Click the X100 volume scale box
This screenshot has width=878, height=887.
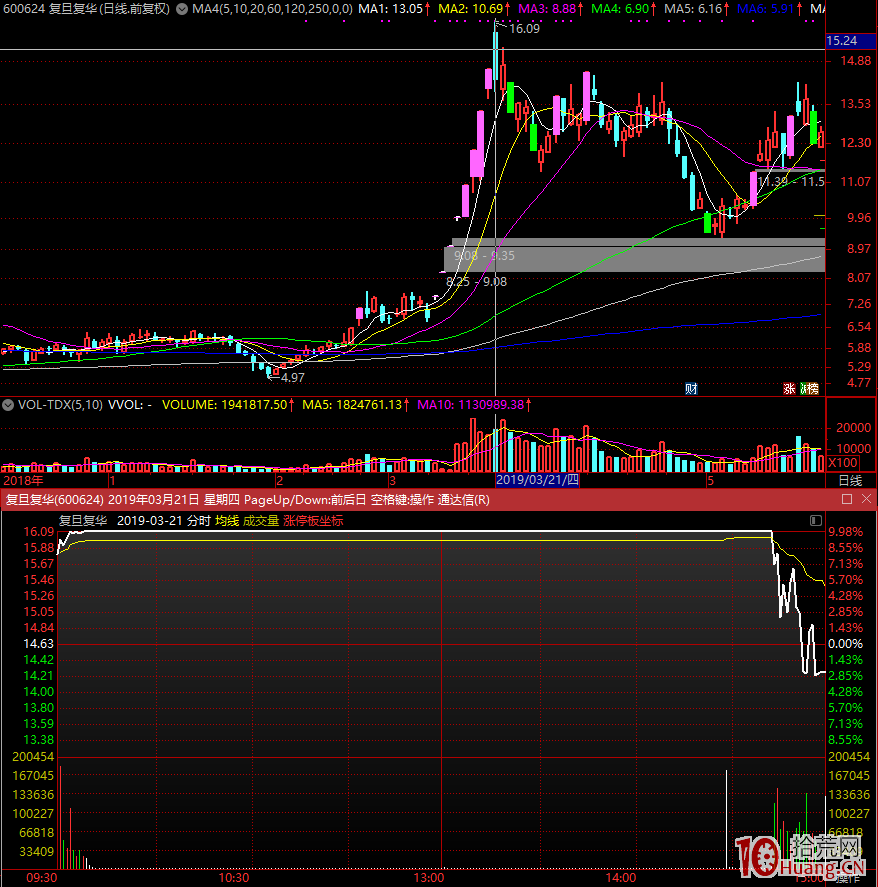point(843,463)
